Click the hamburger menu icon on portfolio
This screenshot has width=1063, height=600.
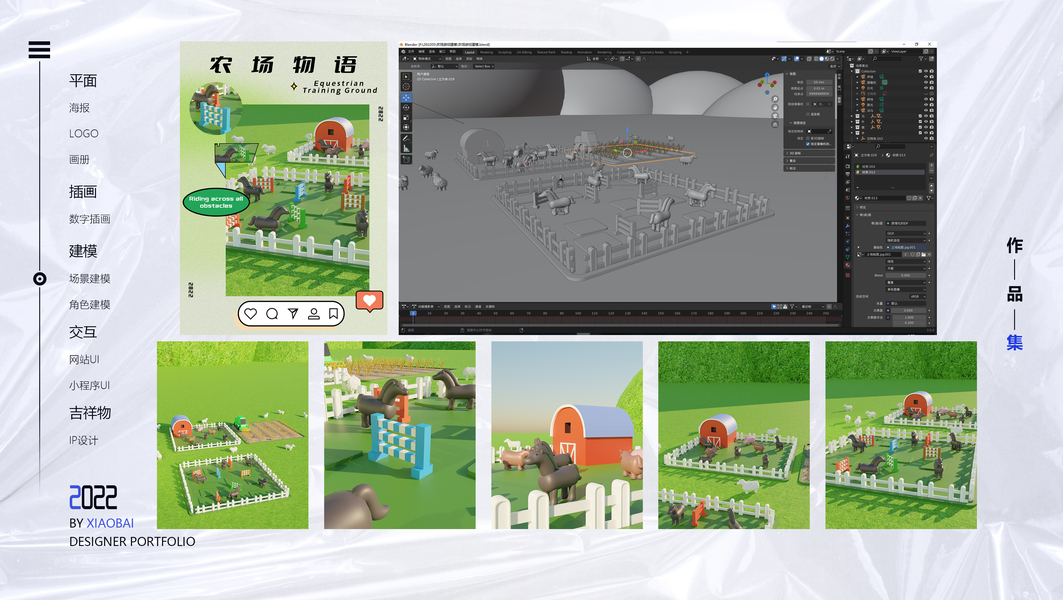point(39,49)
